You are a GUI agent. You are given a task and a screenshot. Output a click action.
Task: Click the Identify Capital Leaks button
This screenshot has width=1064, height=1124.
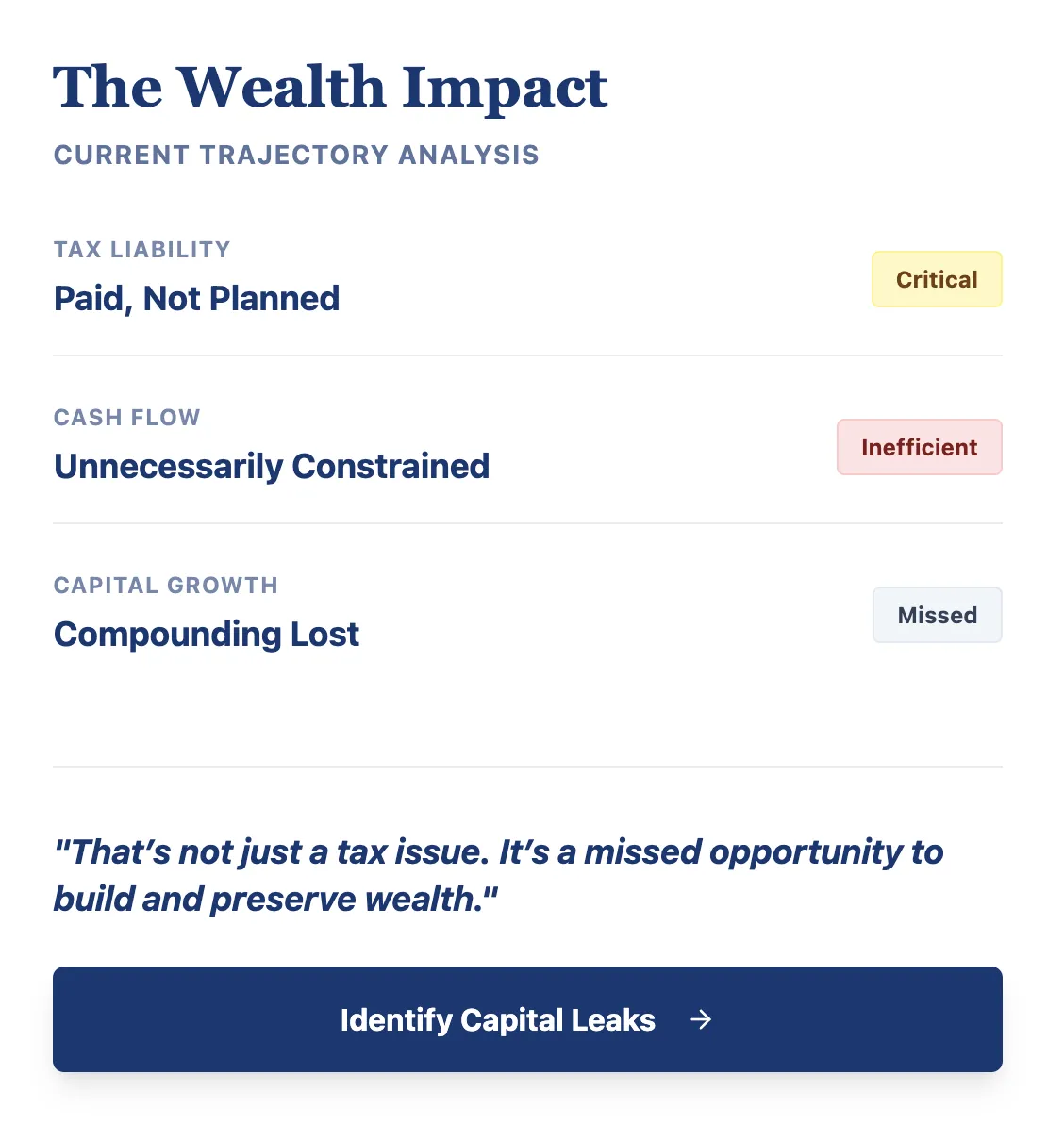[x=527, y=1019]
